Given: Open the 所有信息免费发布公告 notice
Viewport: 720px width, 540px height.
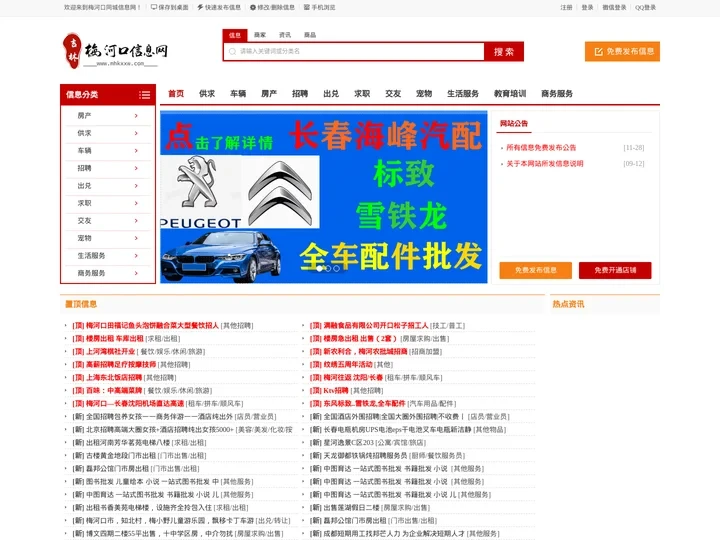Looking at the screenshot, I should click(541, 147).
